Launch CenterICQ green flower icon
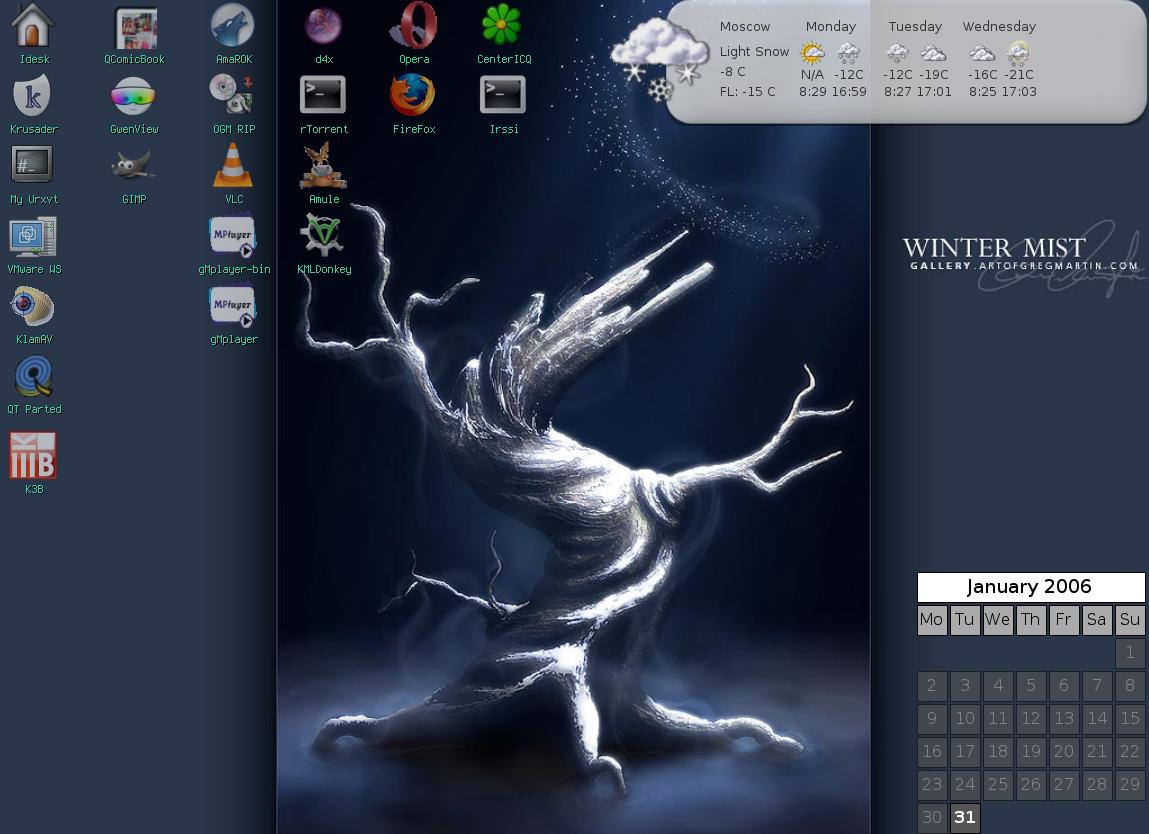1149x834 pixels. pos(502,24)
